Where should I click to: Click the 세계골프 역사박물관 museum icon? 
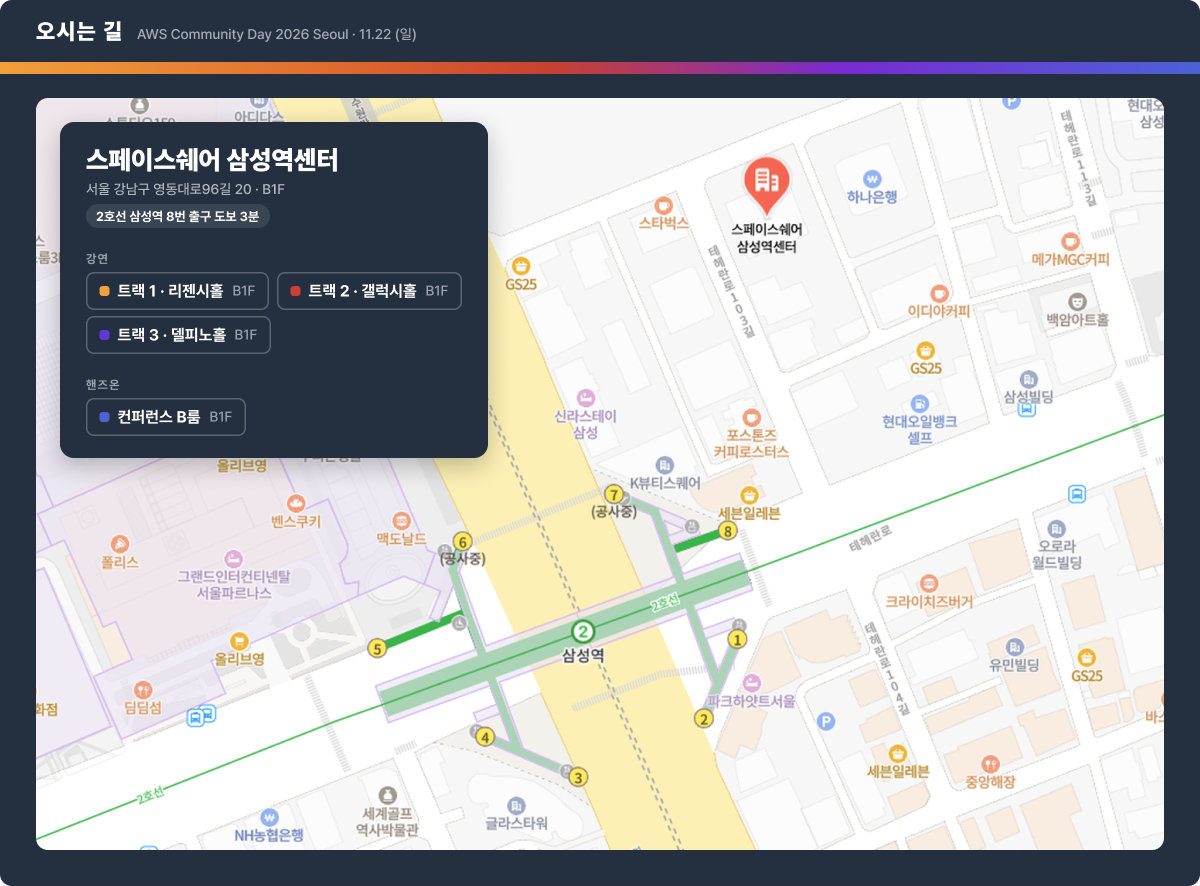click(x=388, y=794)
